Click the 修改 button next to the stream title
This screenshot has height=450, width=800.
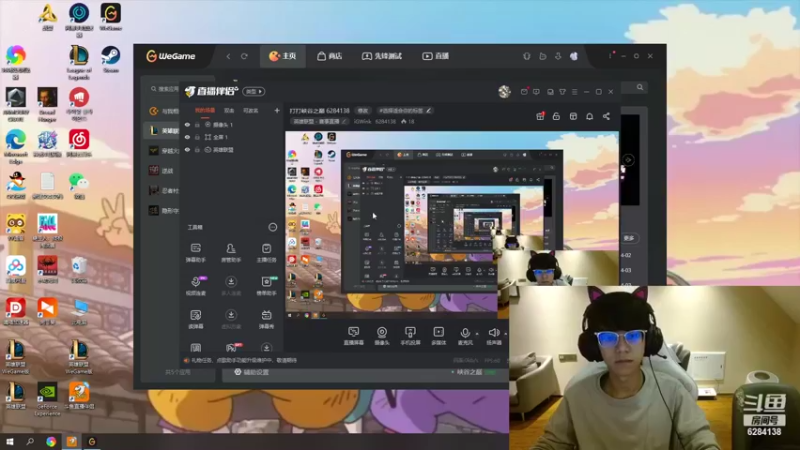[363, 111]
